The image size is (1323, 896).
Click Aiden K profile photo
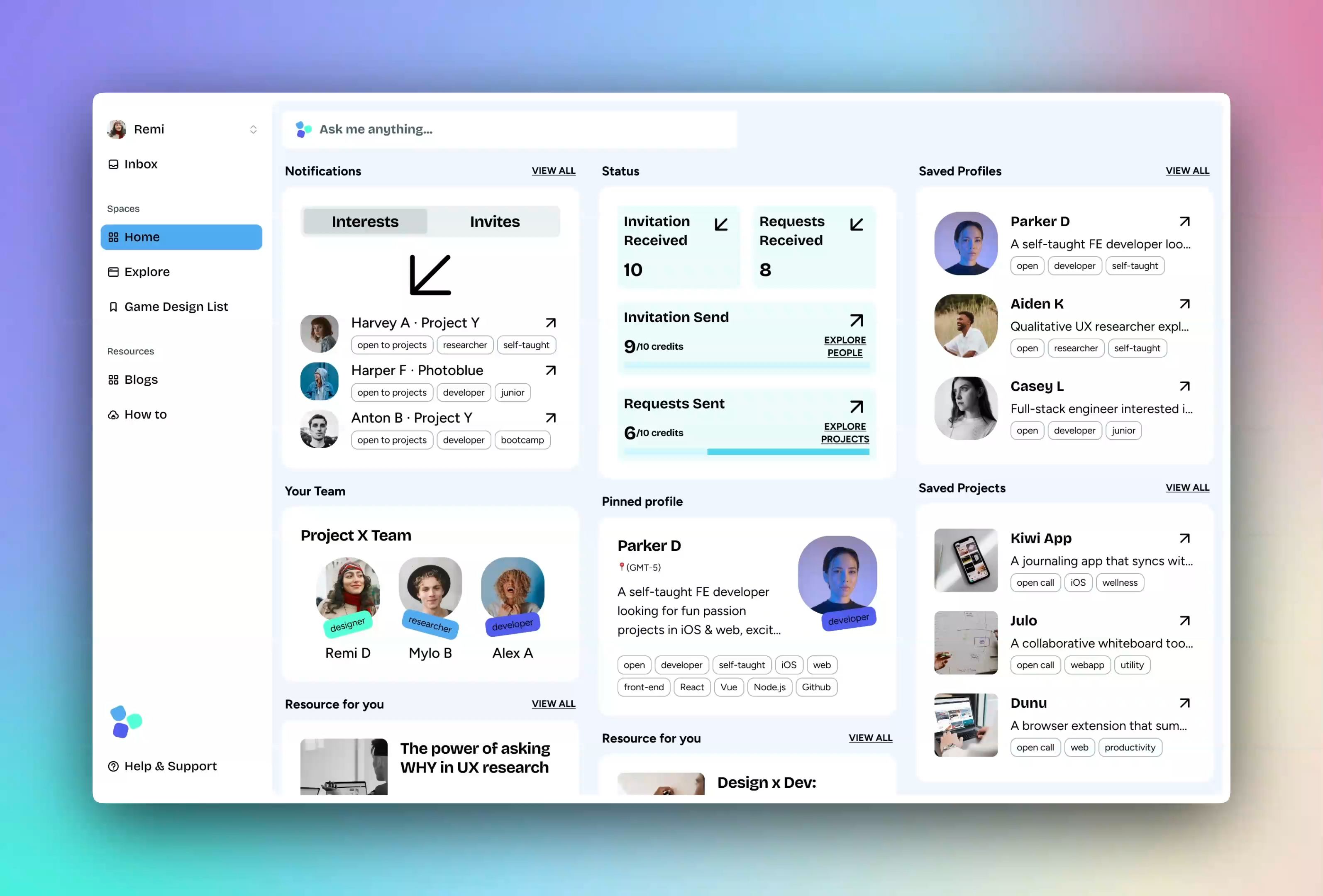[x=966, y=326]
